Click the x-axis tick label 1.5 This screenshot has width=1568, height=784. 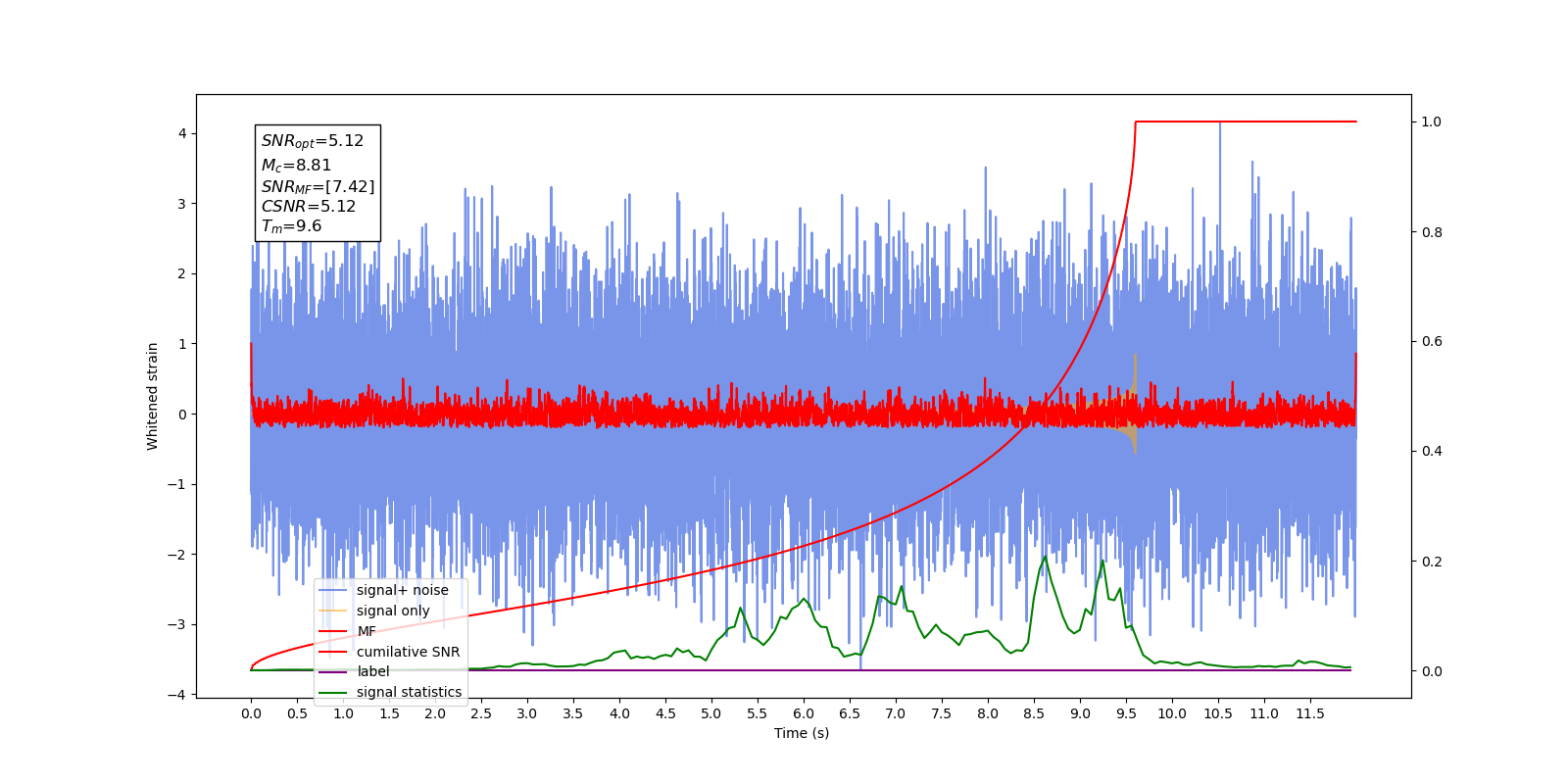389,713
